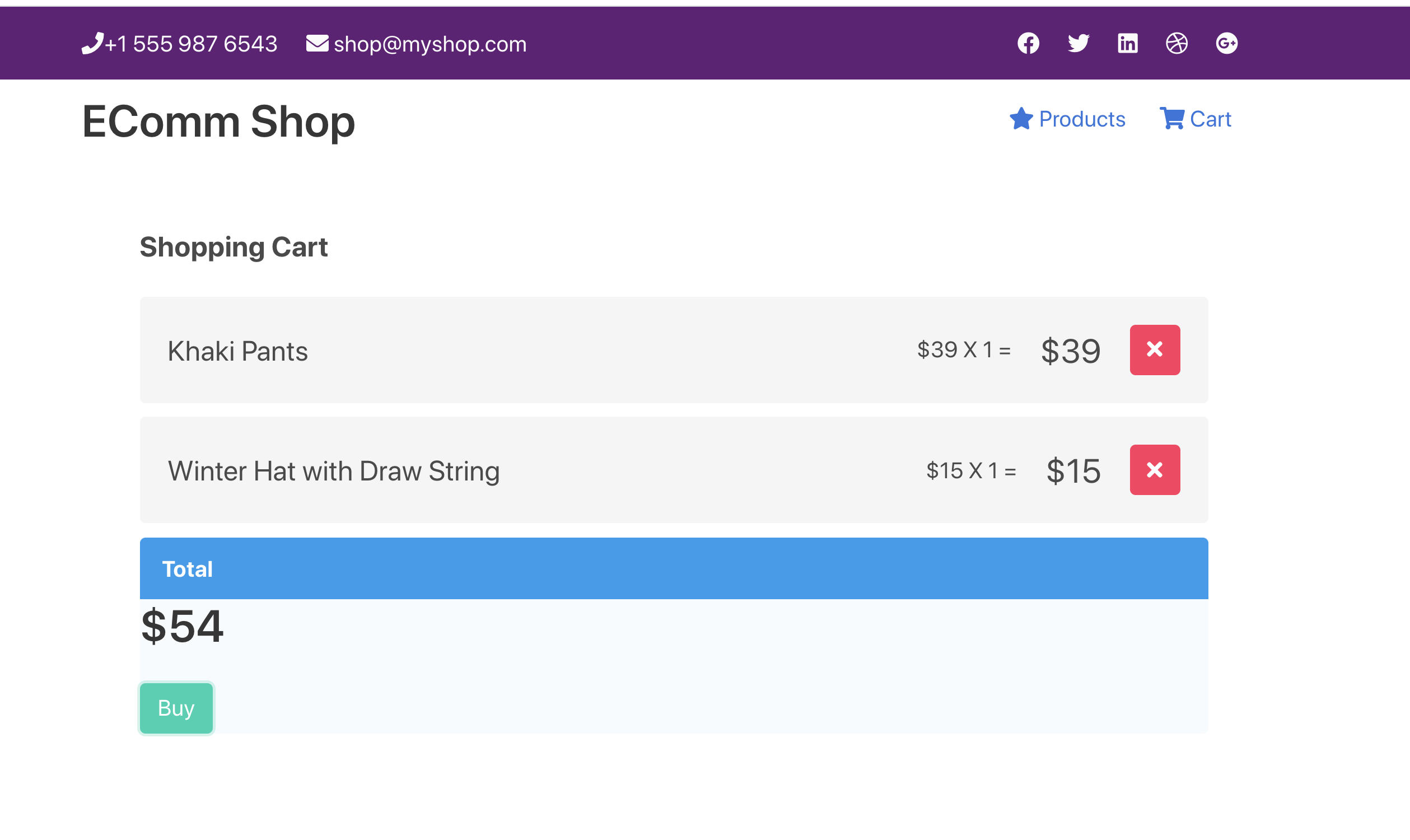Screen dimensions: 1410x840
Task: Click the shop@myshop.com email link
Action: click(430, 44)
